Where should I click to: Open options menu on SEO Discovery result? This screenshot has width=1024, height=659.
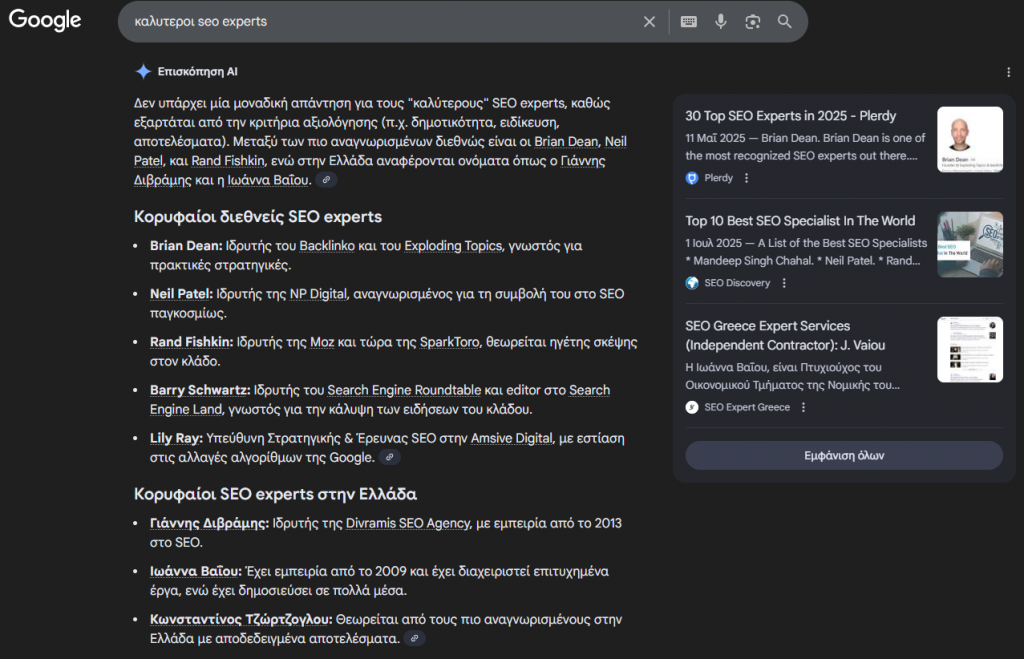(x=783, y=283)
